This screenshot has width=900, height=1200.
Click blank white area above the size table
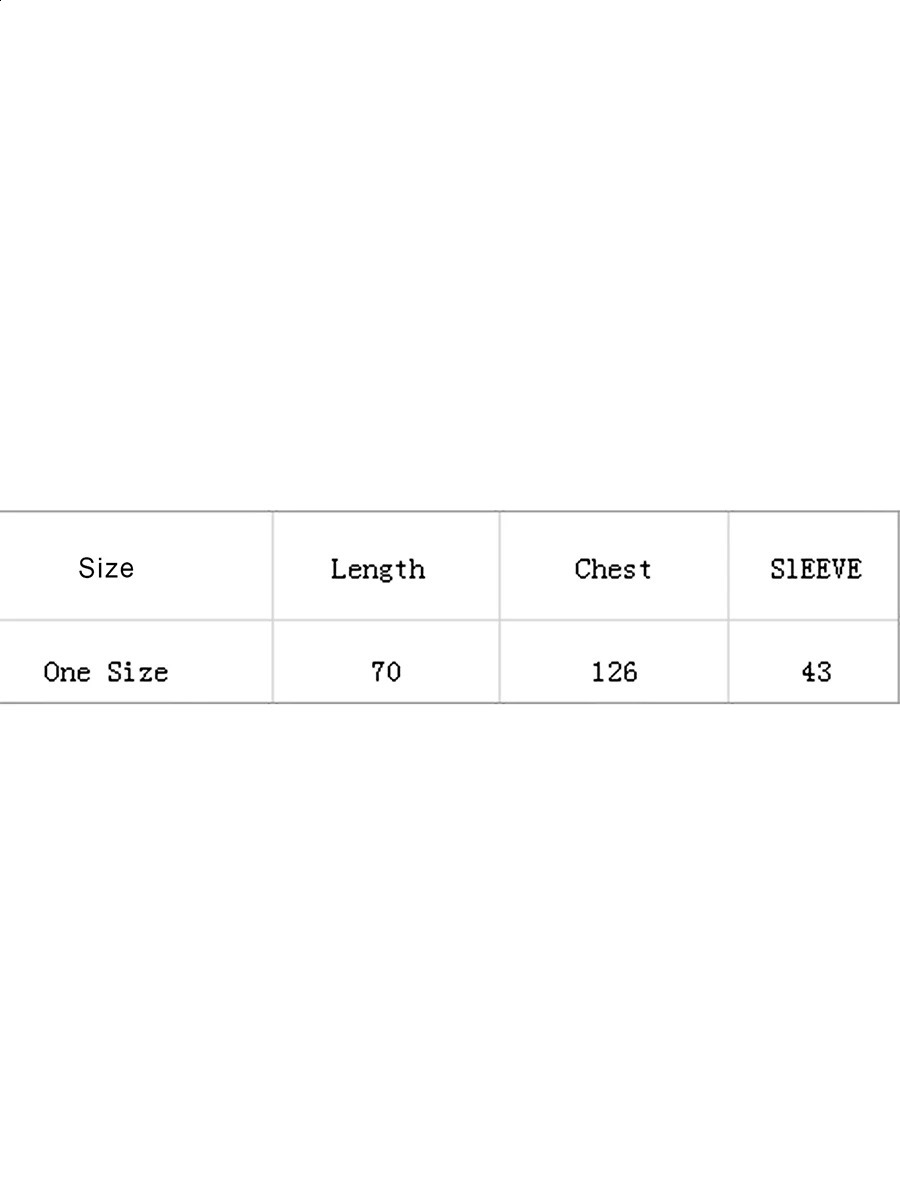(450, 250)
